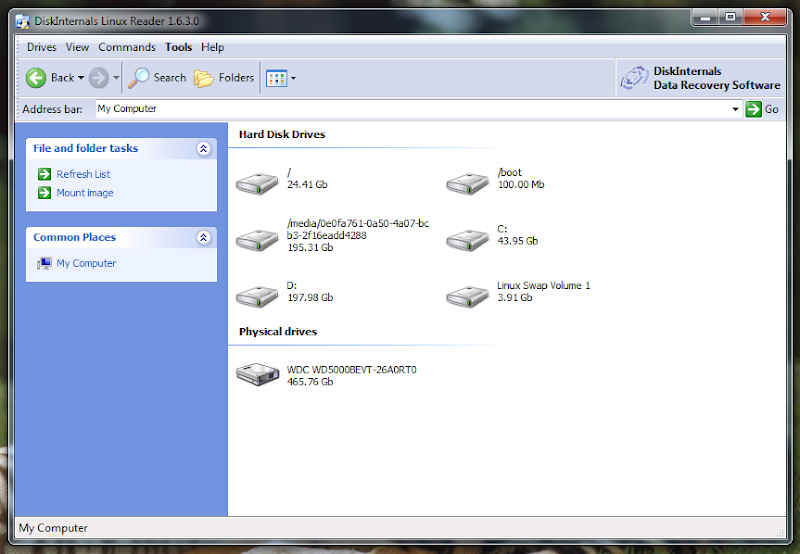Viewport: 800px width, 554px height.
Task: Select the C: drive icon
Action: click(467, 240)
